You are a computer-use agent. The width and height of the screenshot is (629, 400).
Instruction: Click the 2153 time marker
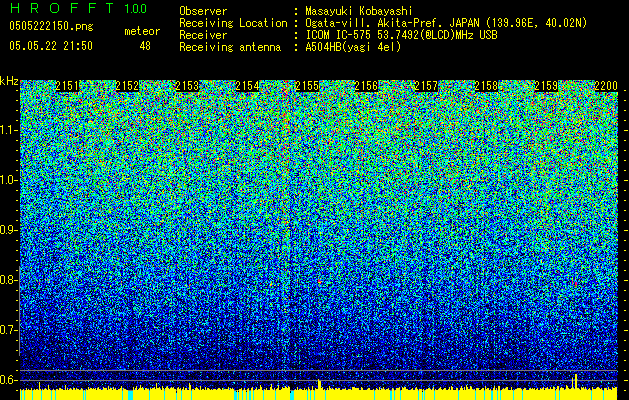[187, 86]
